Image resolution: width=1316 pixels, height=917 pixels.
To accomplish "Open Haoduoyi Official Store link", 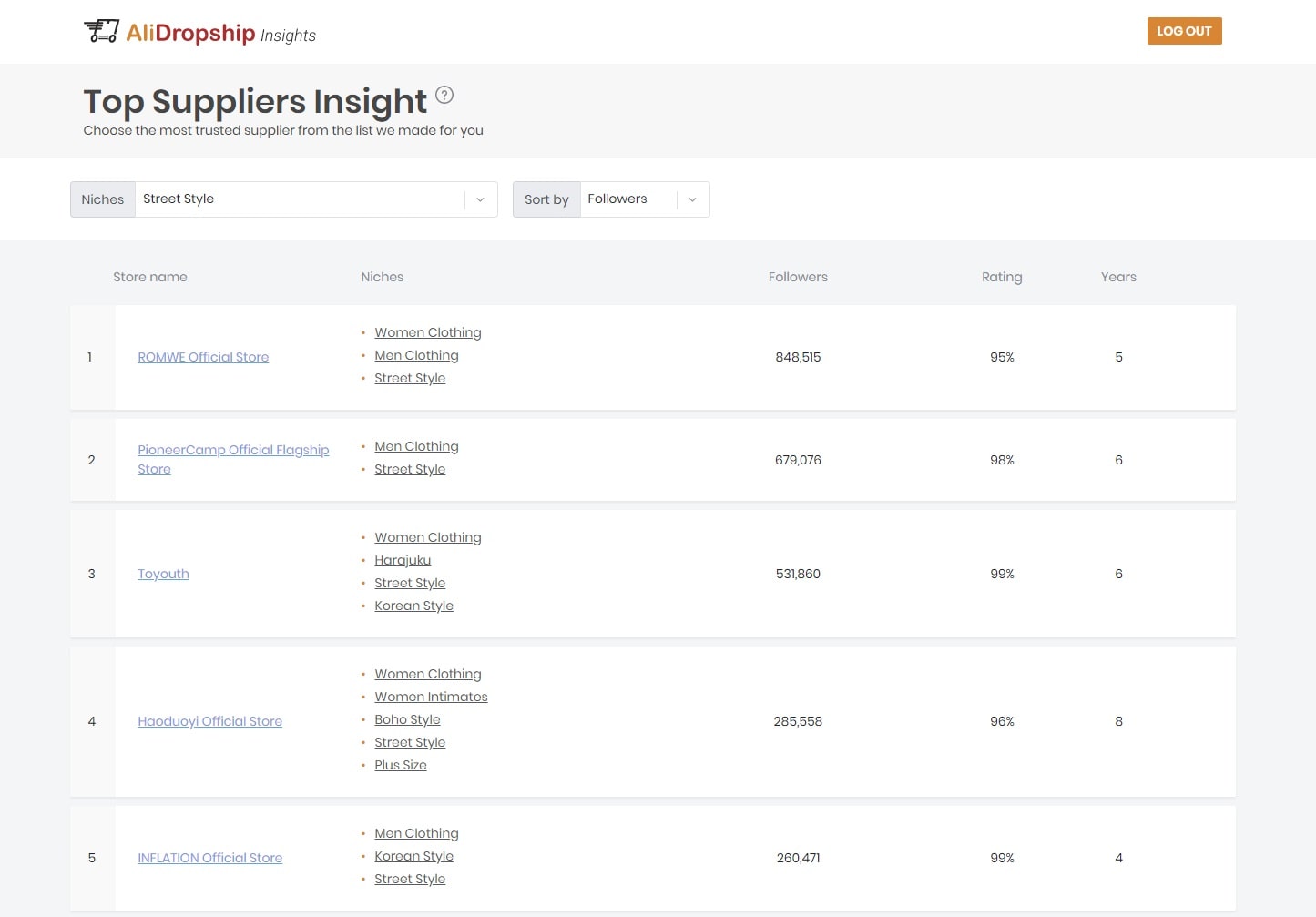I will tap(209, 721).
